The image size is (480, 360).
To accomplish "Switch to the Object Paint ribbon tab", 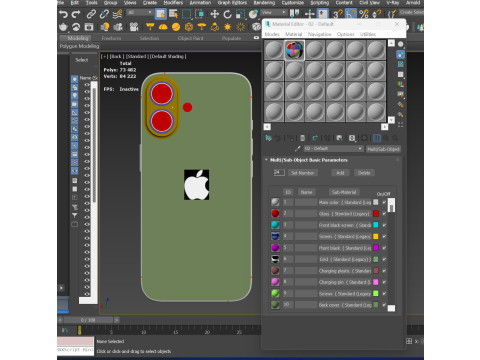I will 190,38.
